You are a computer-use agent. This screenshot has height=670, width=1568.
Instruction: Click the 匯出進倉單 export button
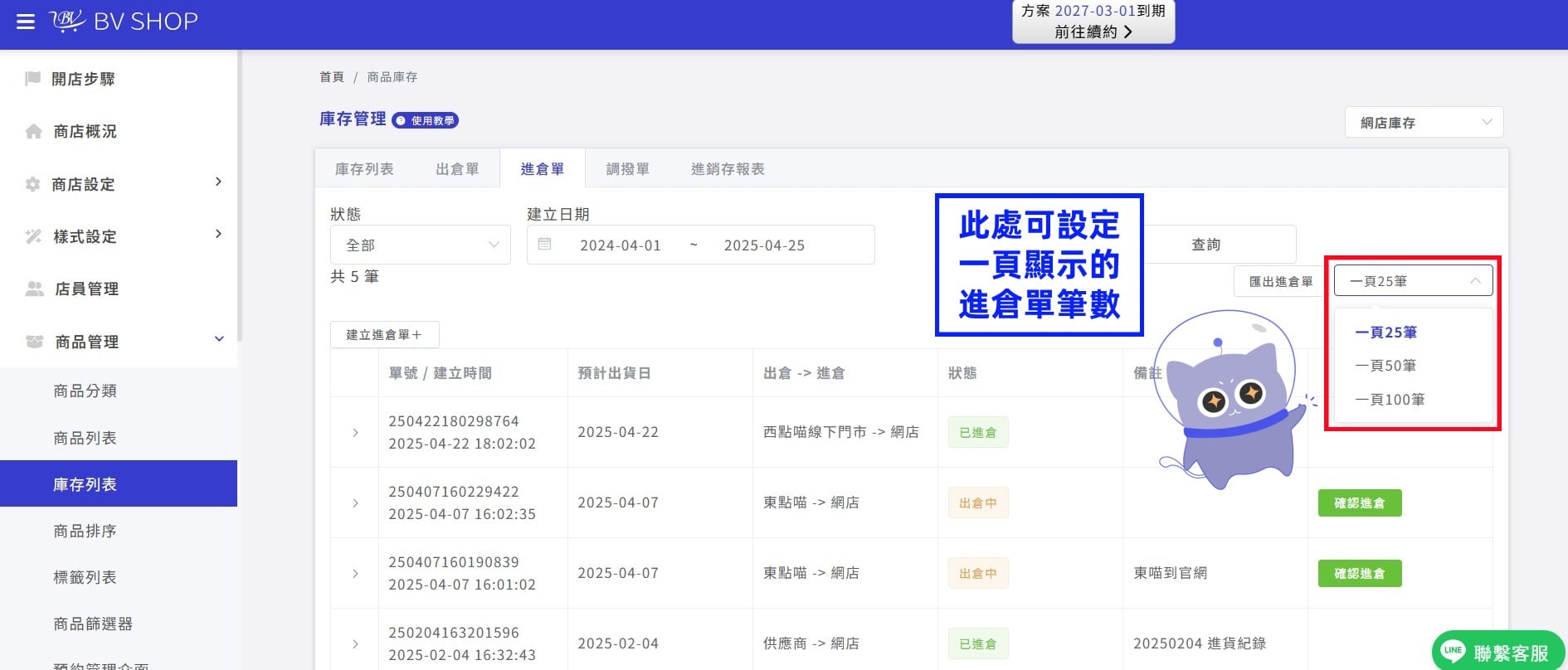[1281, 282]
